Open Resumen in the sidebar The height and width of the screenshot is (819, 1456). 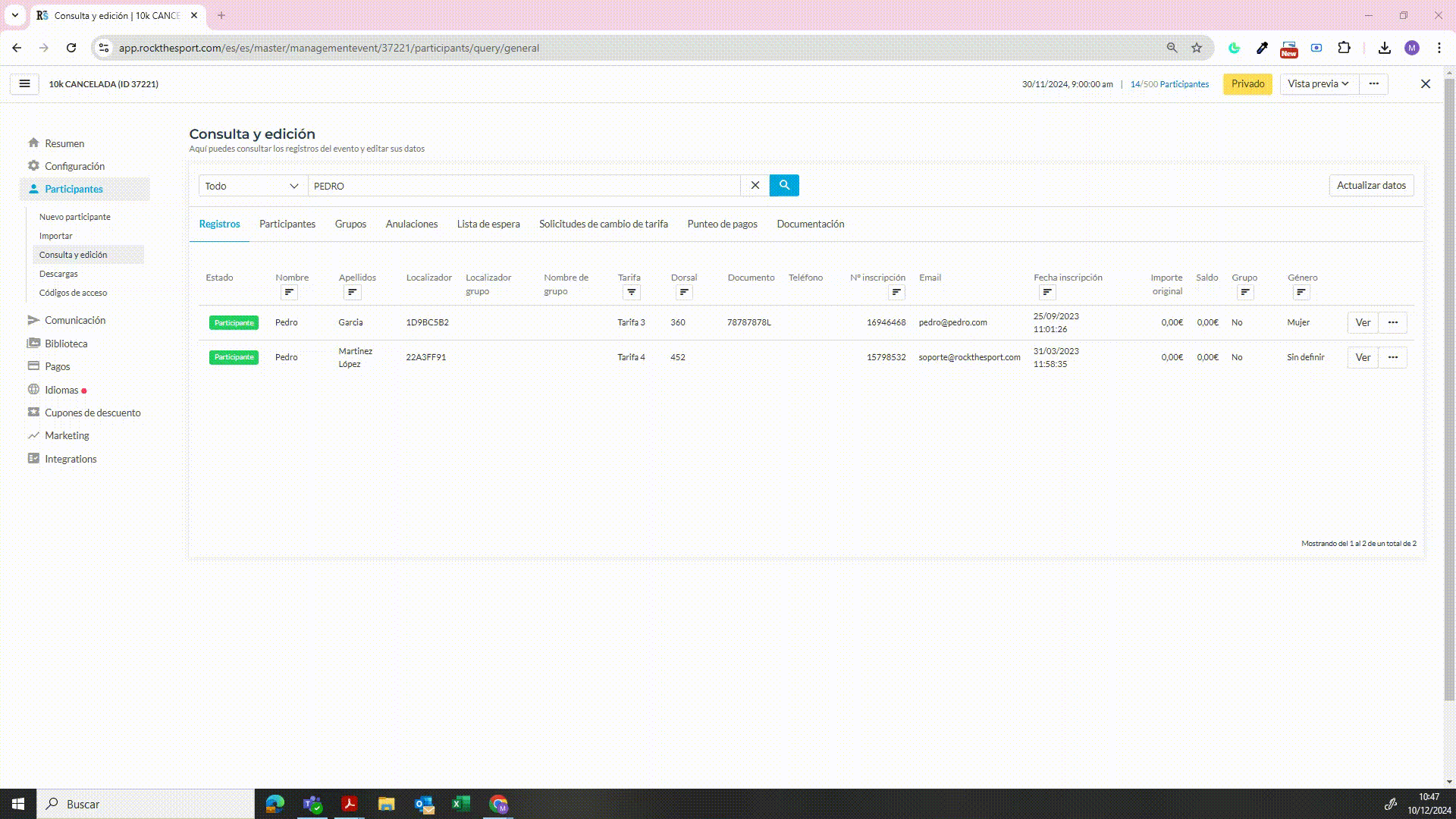click(x=64, y=143)
